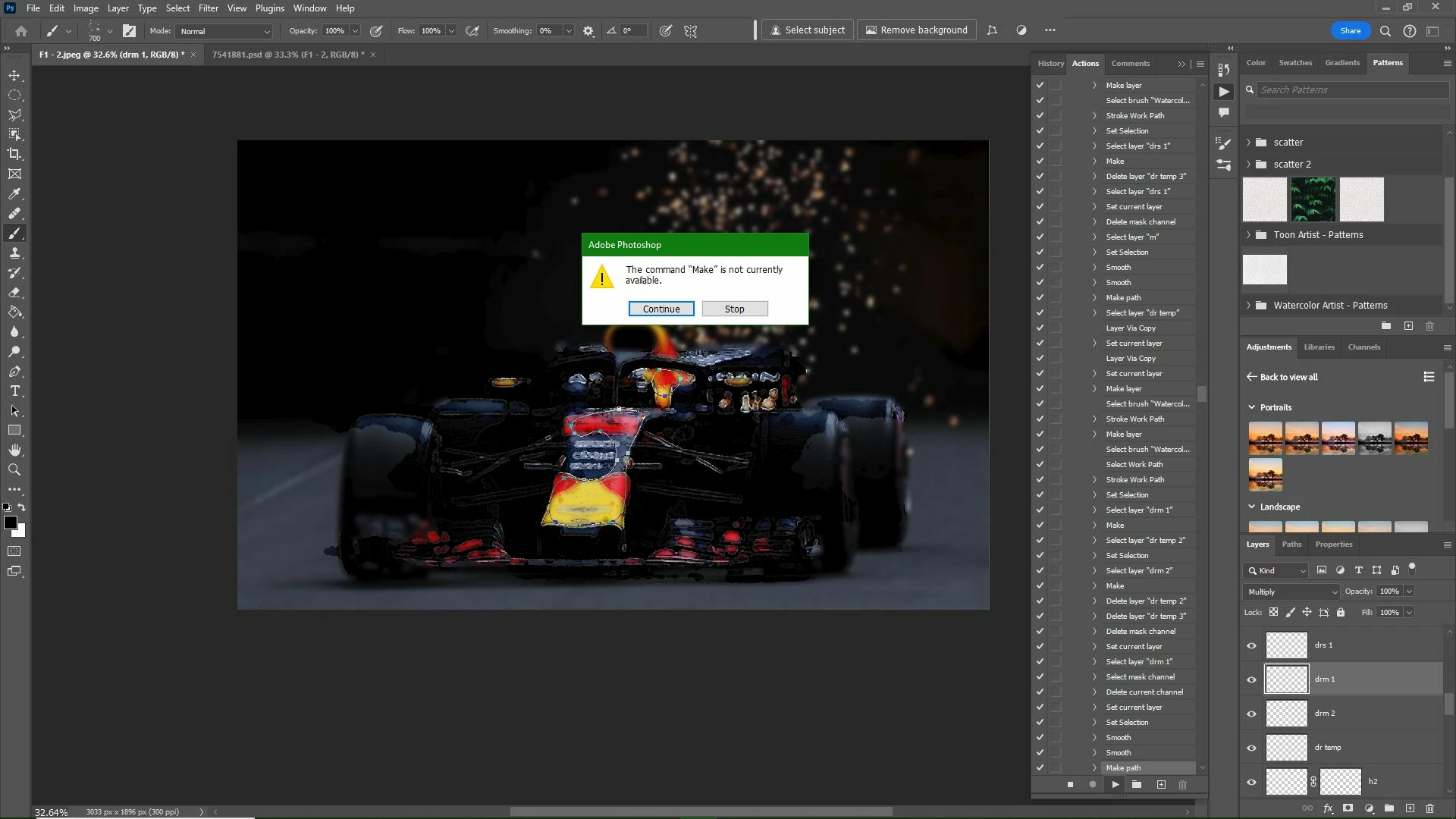Select the Zoom tool in toolbar
Image resolution: width=1456 pixels, height=819 pixels.
tap(14, 470)
